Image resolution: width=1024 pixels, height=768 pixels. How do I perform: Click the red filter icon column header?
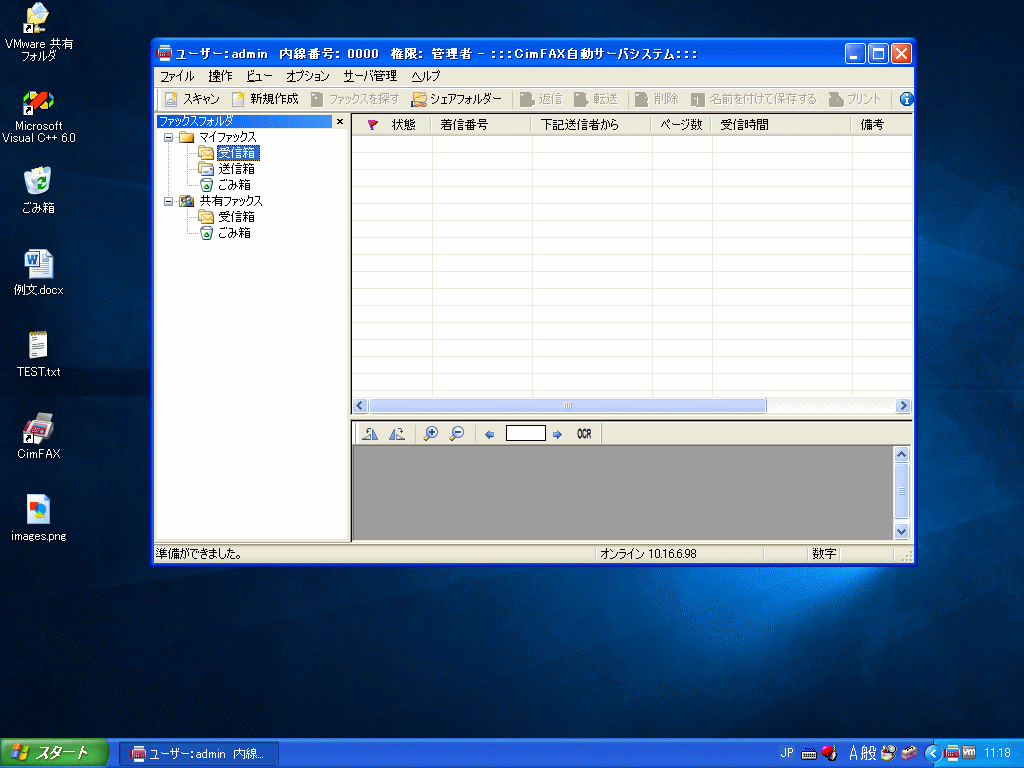point(372,125)
